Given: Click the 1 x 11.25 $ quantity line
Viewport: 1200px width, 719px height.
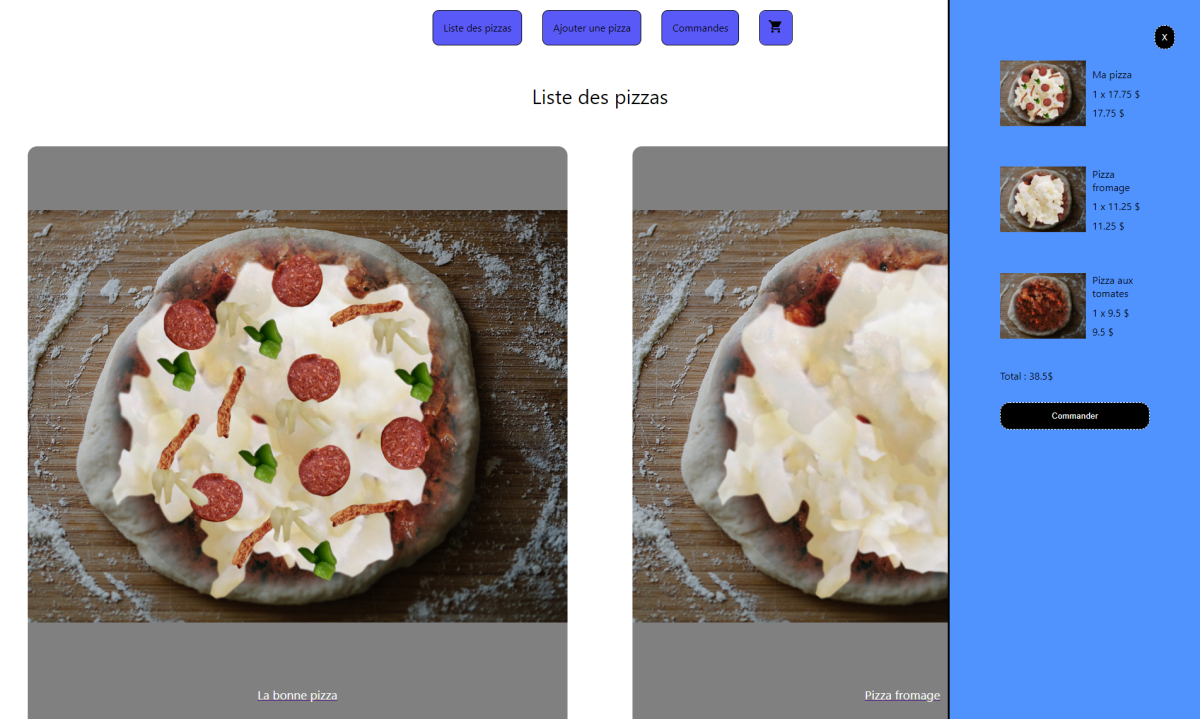Looking at the screenshot, I should click(1116, 207).
